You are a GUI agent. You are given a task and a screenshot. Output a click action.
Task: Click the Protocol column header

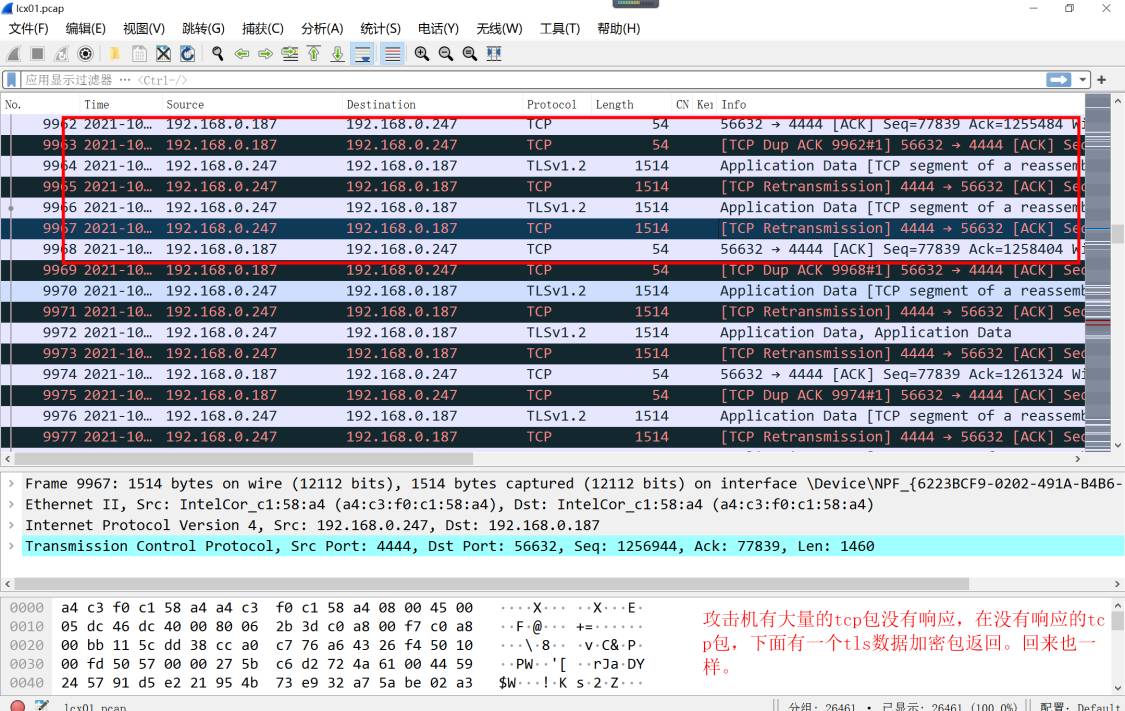point(551,104)
